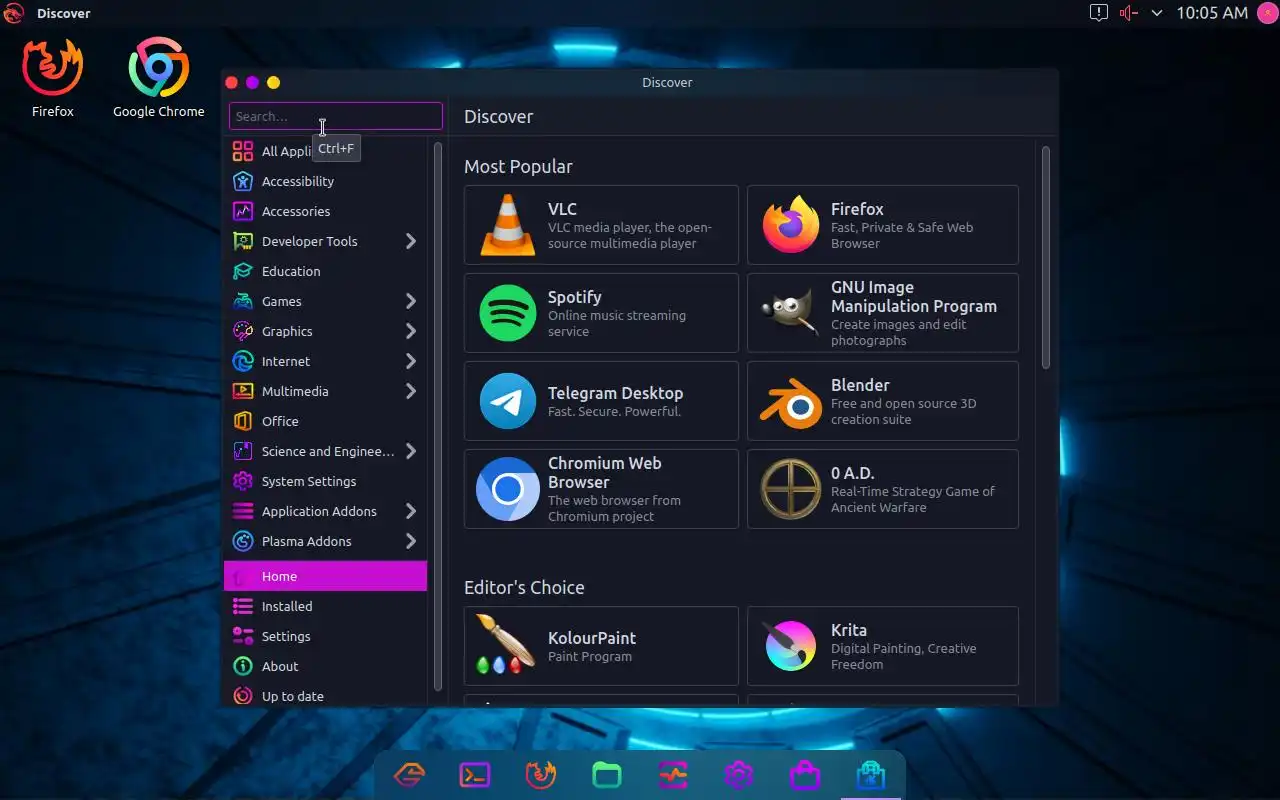
Task: Click the Accessories category icon
Action: [x=243, y=211]
